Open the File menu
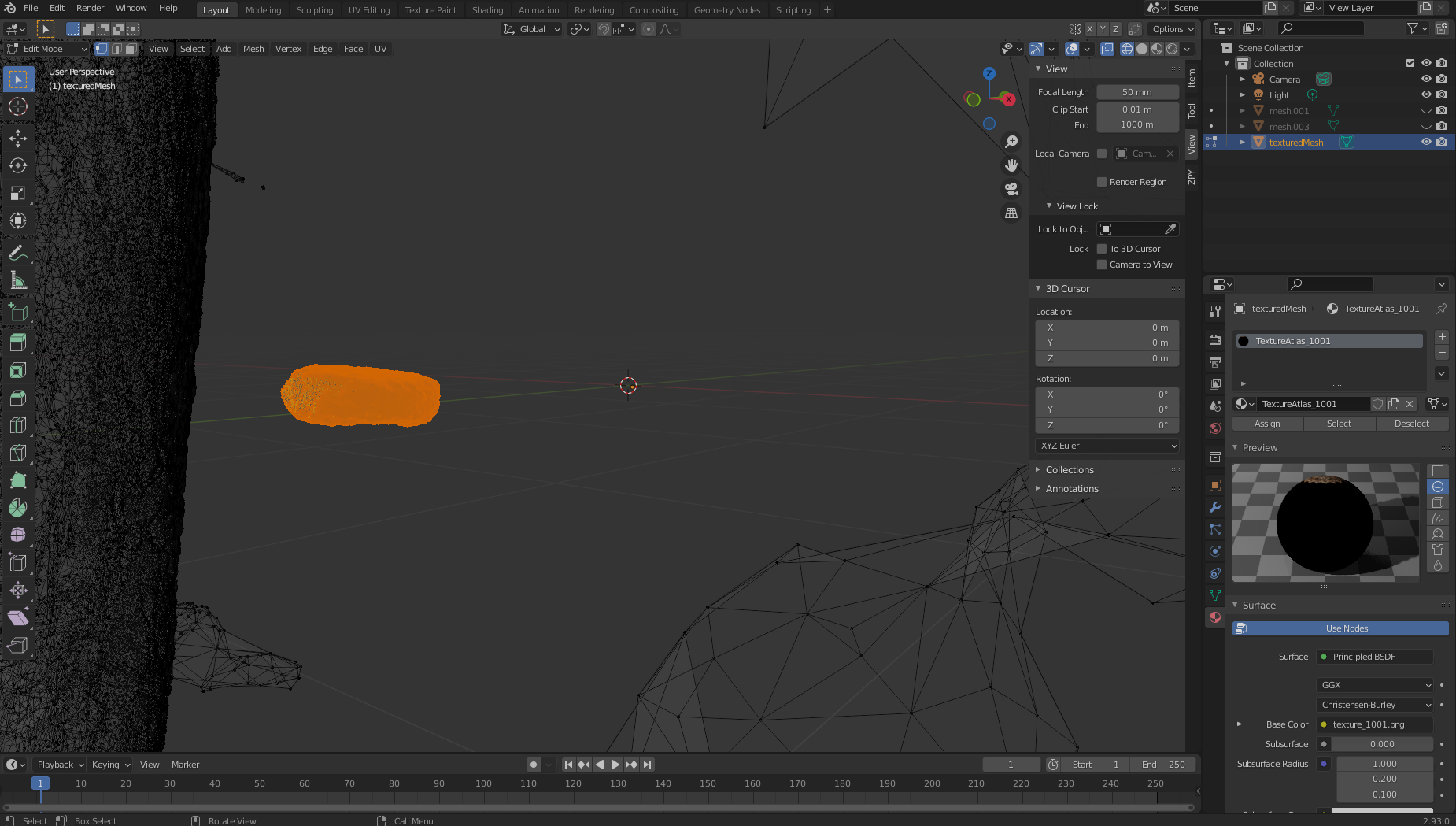The image size is (1456, 826). point(31,8)
